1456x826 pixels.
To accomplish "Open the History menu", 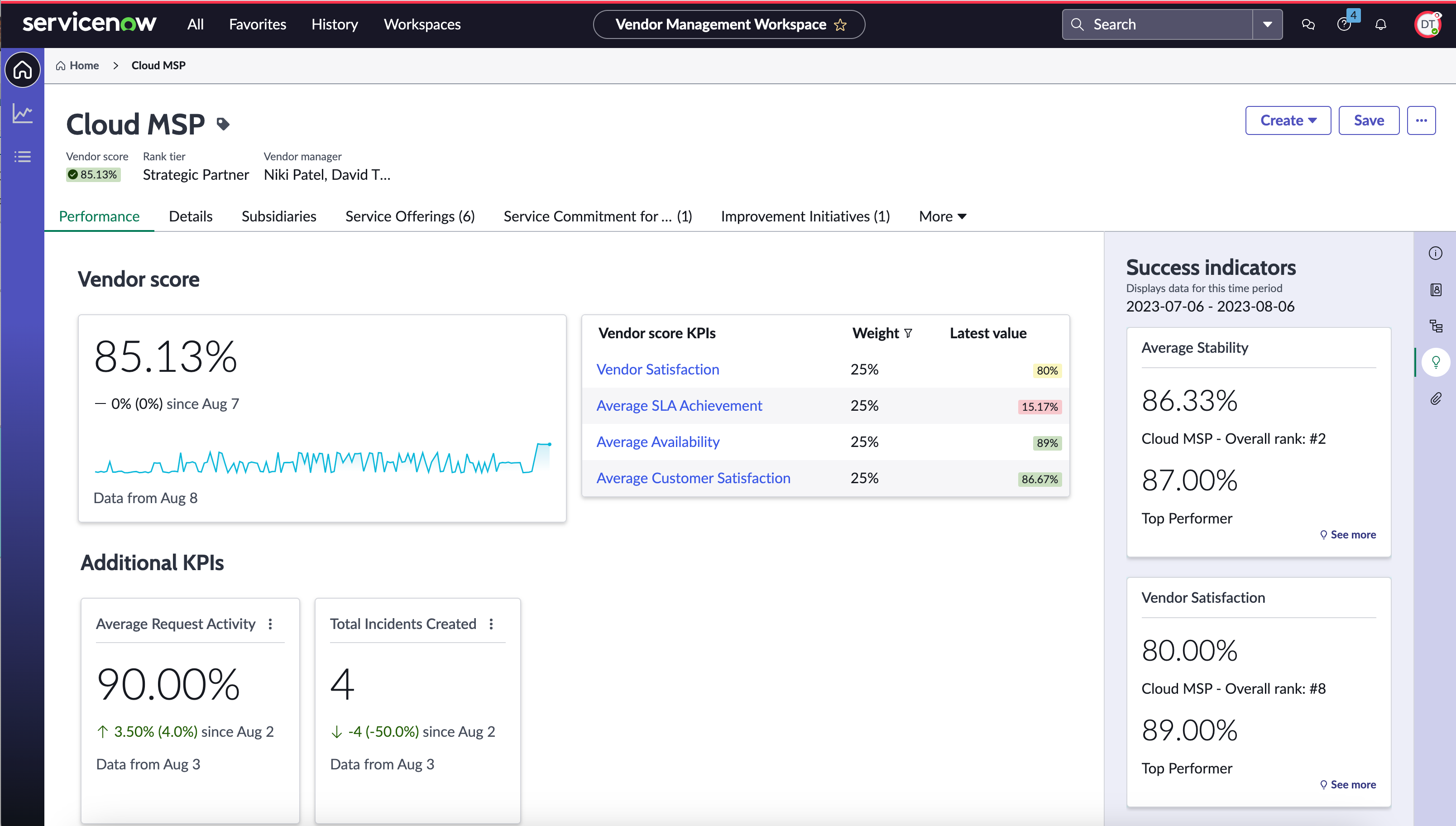I will pyautogui.click(x=335, y=24).
